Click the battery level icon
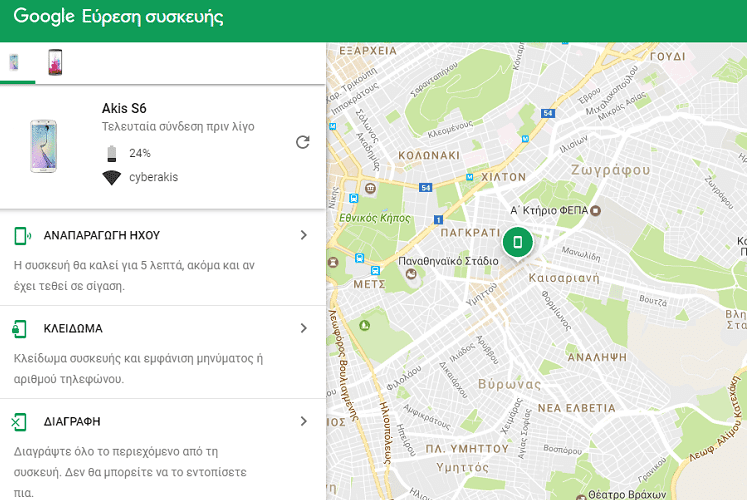747x500 pixels. click(x=111, y=153)
